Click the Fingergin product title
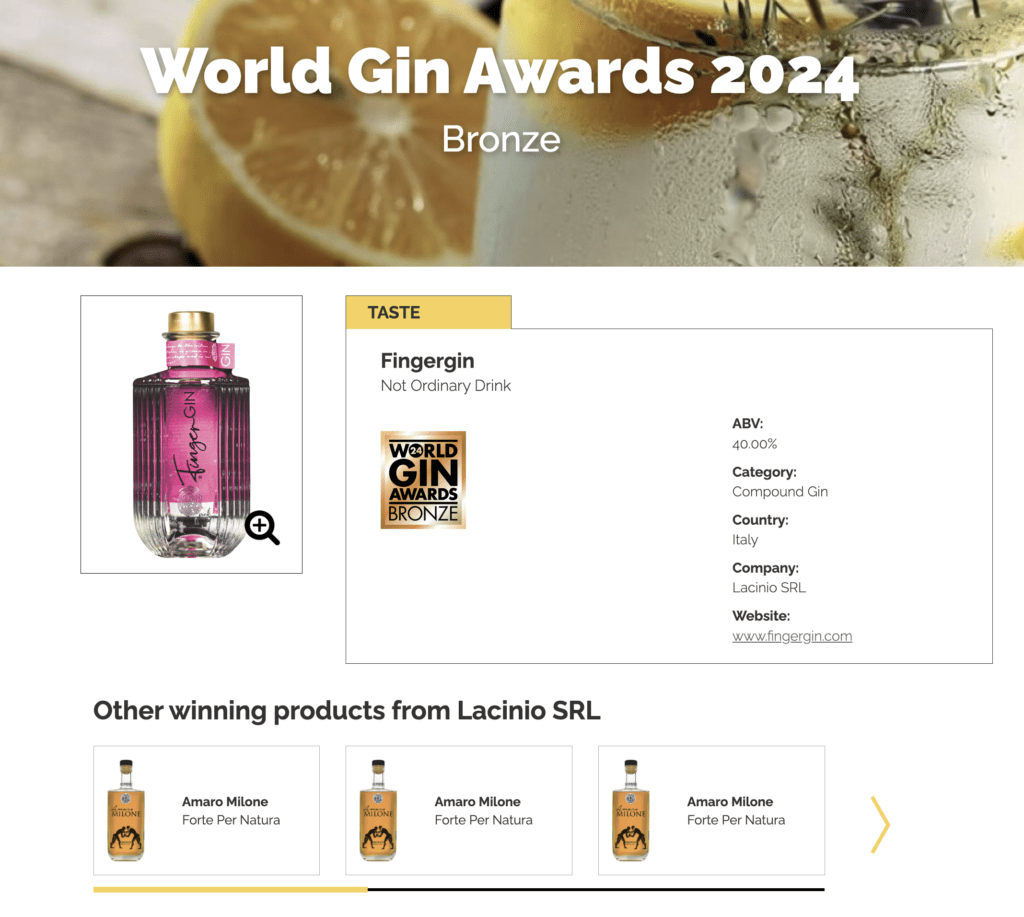This screenshot has width=1024, height=917. pos(428,361)
